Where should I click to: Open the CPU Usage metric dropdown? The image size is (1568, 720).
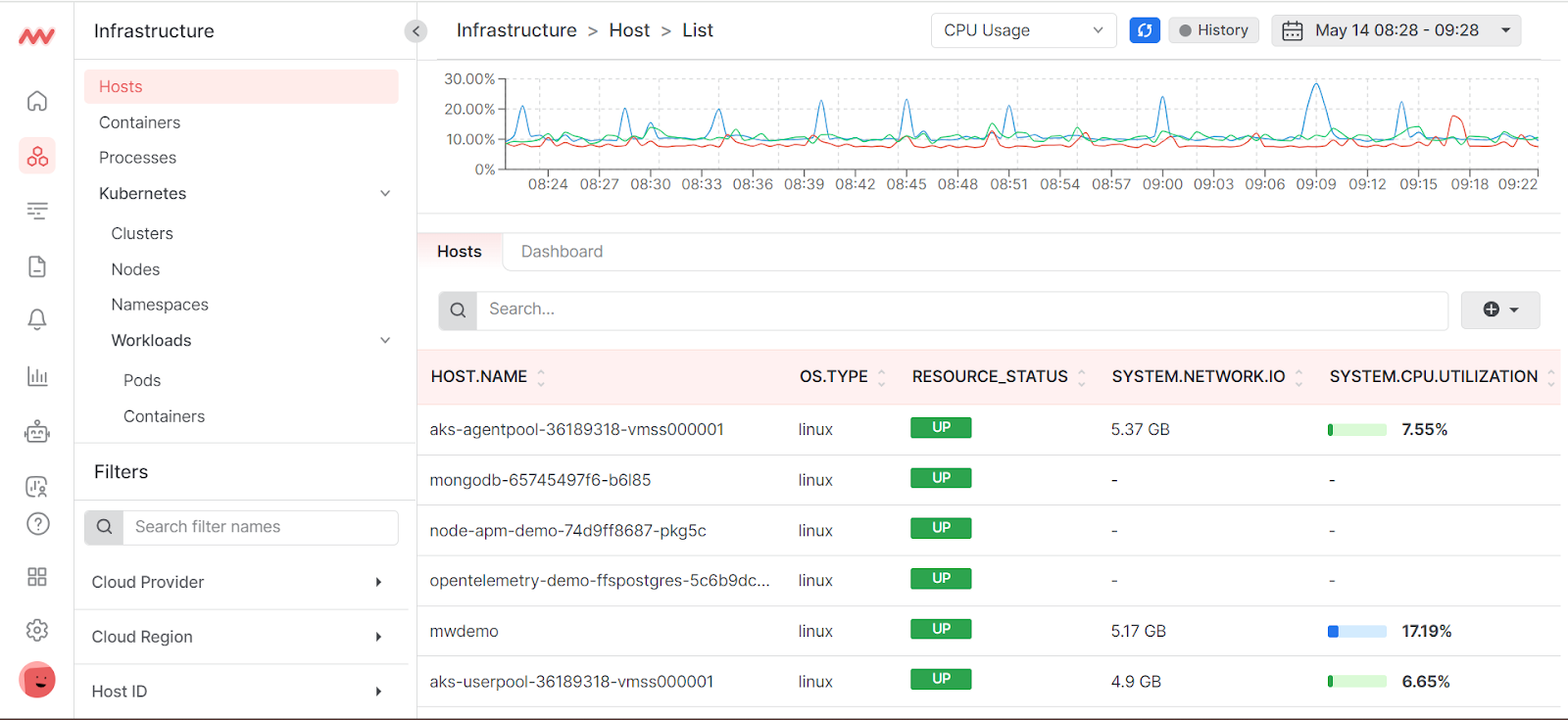[1023, 30]
